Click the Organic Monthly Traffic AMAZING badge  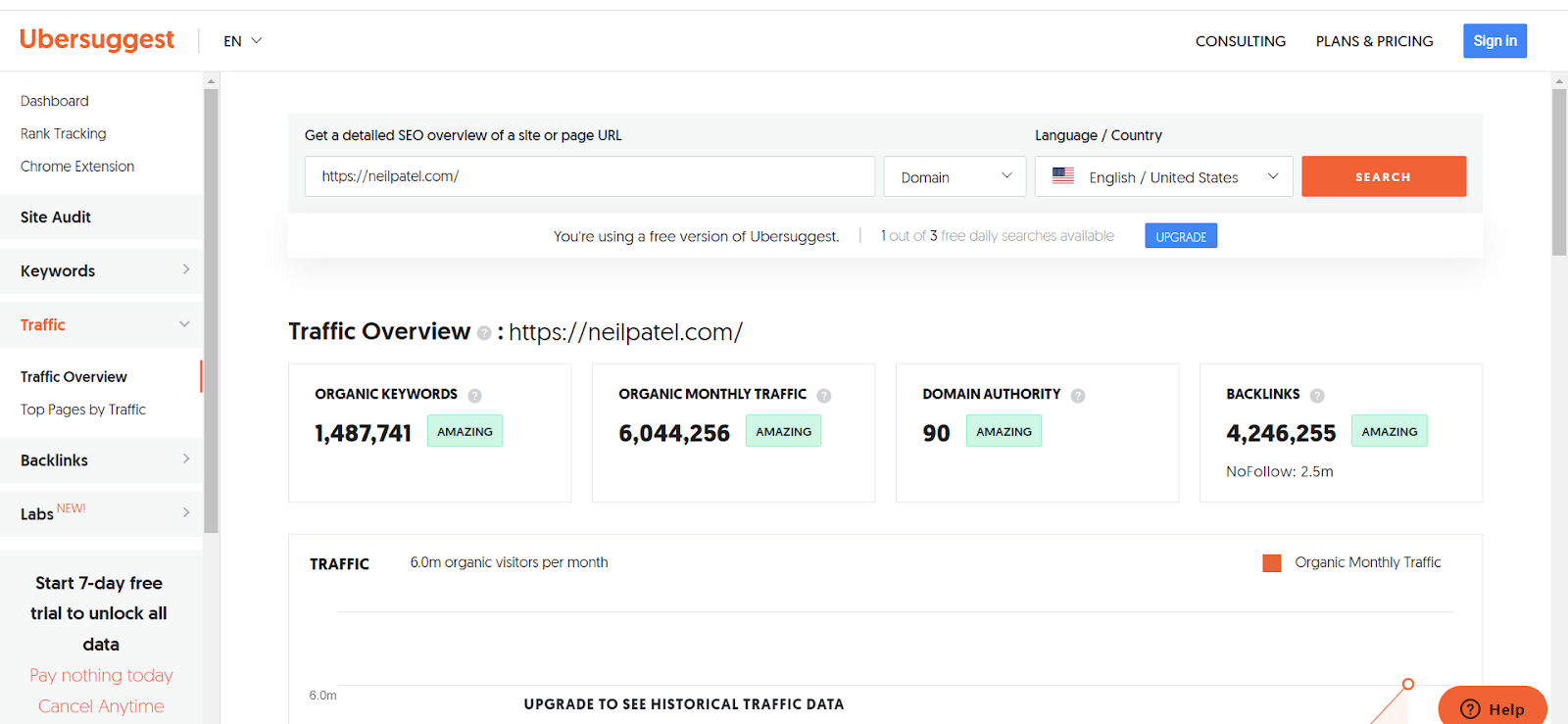point(783,431)
